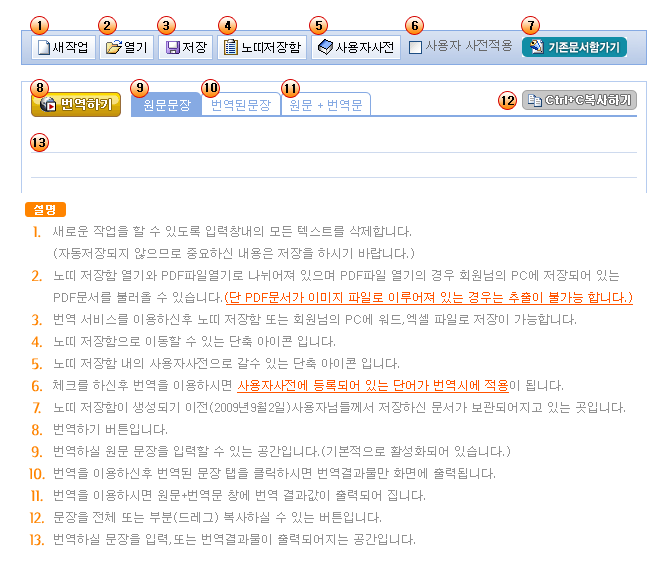Click the 새작업 new task button
This screenshot has width=650, height=561.
pos(63,47)
